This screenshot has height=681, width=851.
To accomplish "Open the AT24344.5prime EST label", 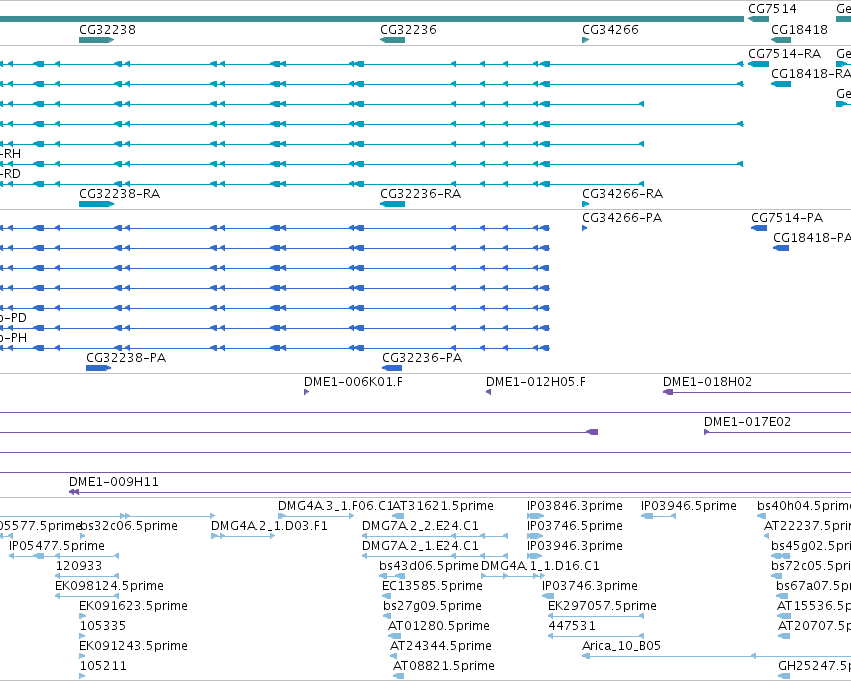I will click(x=441, y=646).
